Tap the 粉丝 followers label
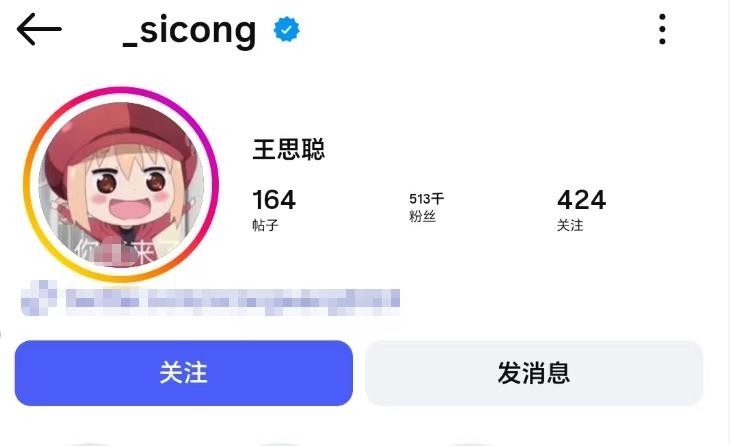 [x=422, y=216]
